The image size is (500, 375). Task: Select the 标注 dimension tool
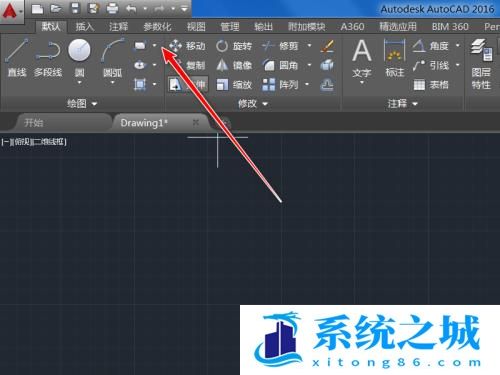[395, 58]
